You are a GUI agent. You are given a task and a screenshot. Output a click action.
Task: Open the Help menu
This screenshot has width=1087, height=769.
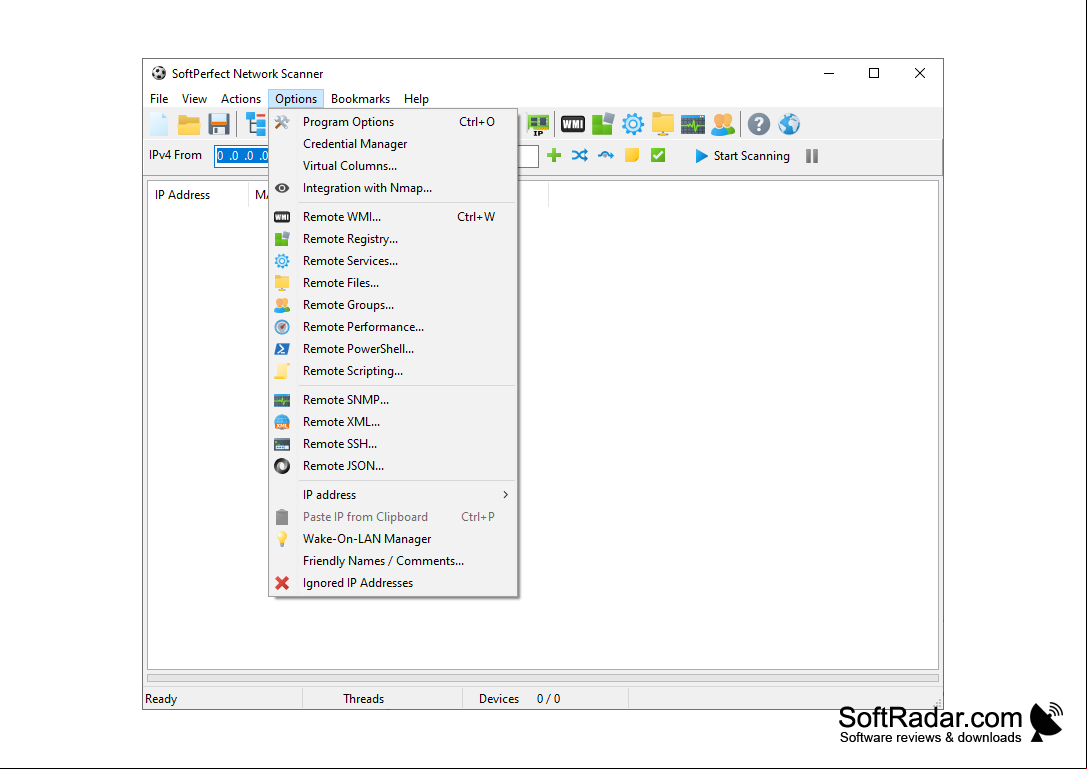[417, 98]
